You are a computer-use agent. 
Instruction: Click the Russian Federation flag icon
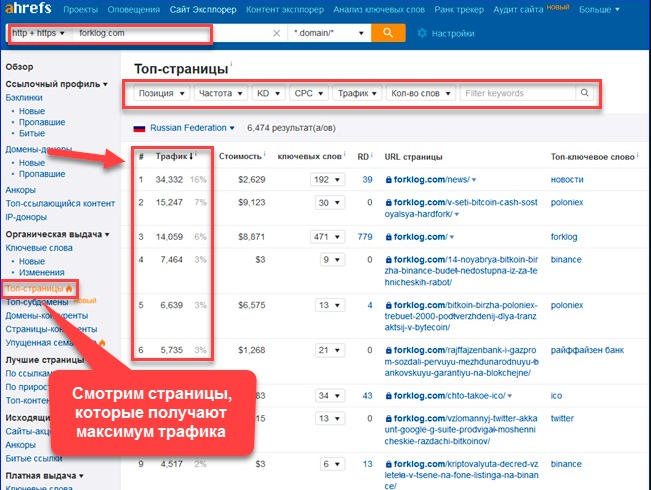139,128
